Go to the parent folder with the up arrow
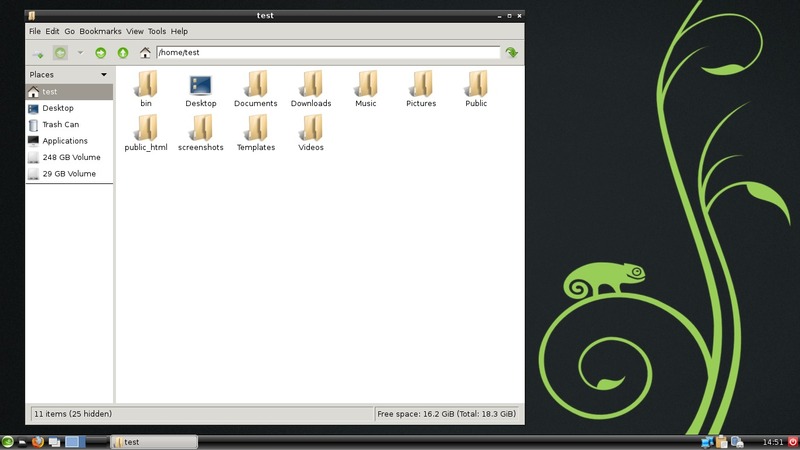The image size is (800, 450). point(122,53)
